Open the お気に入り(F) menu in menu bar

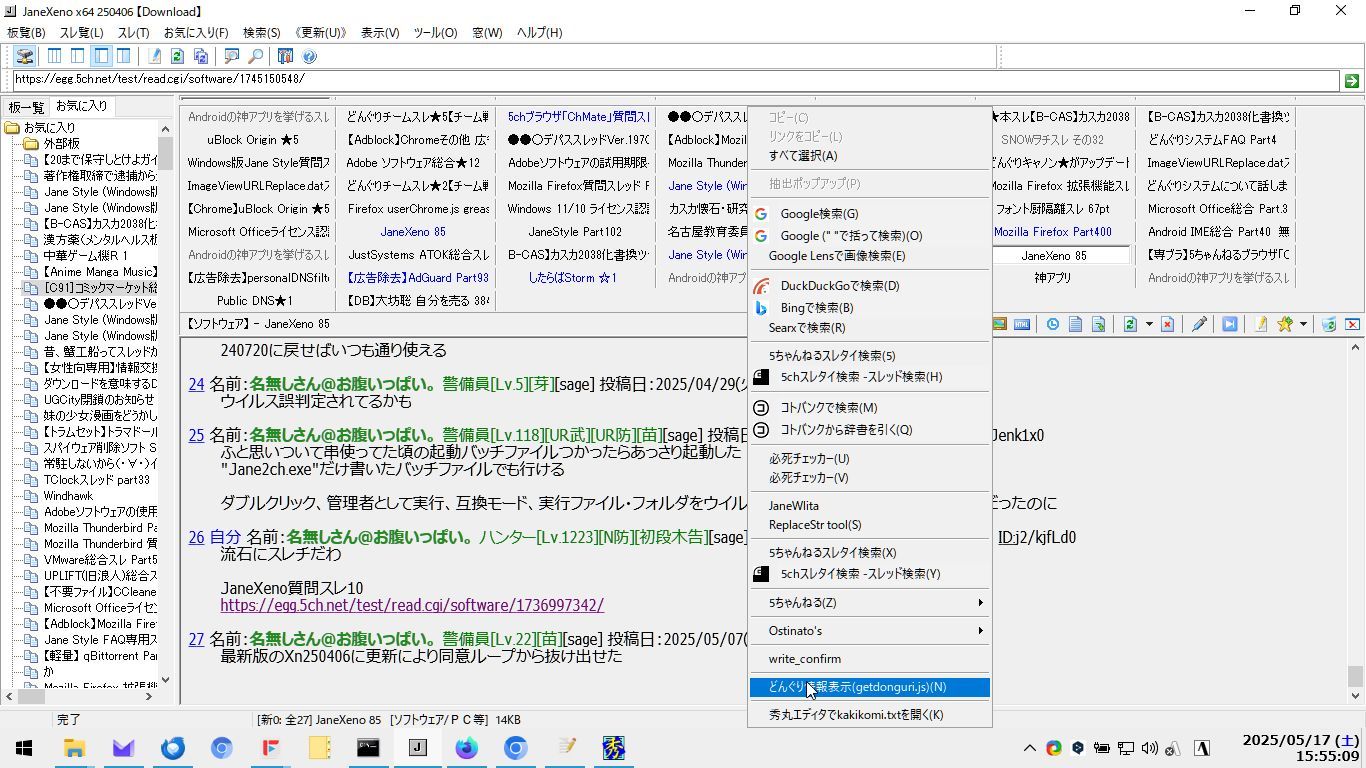pos(196,33)
